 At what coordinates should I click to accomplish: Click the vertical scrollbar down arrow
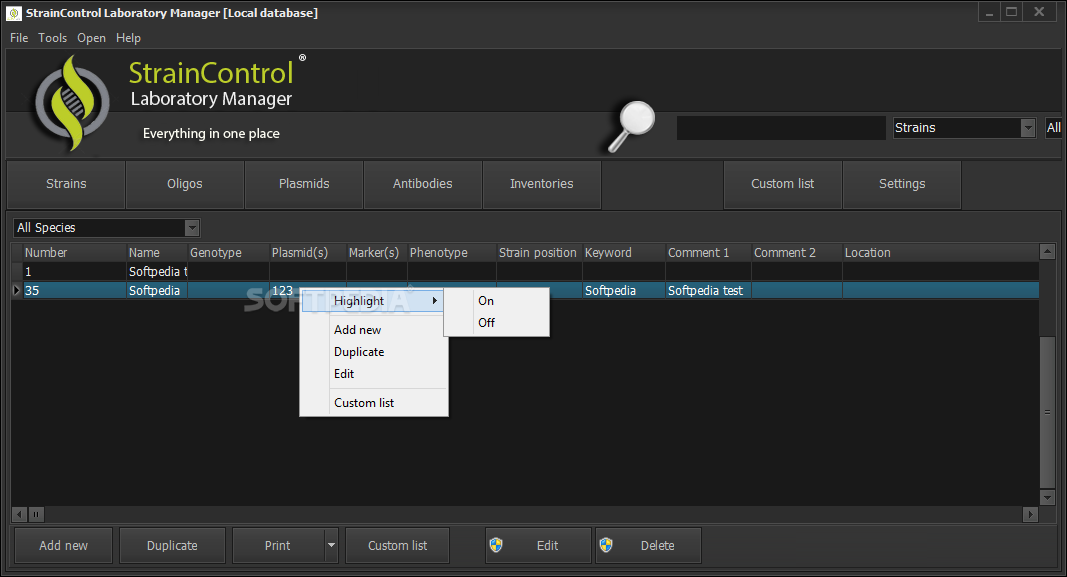click(1047, 498)
